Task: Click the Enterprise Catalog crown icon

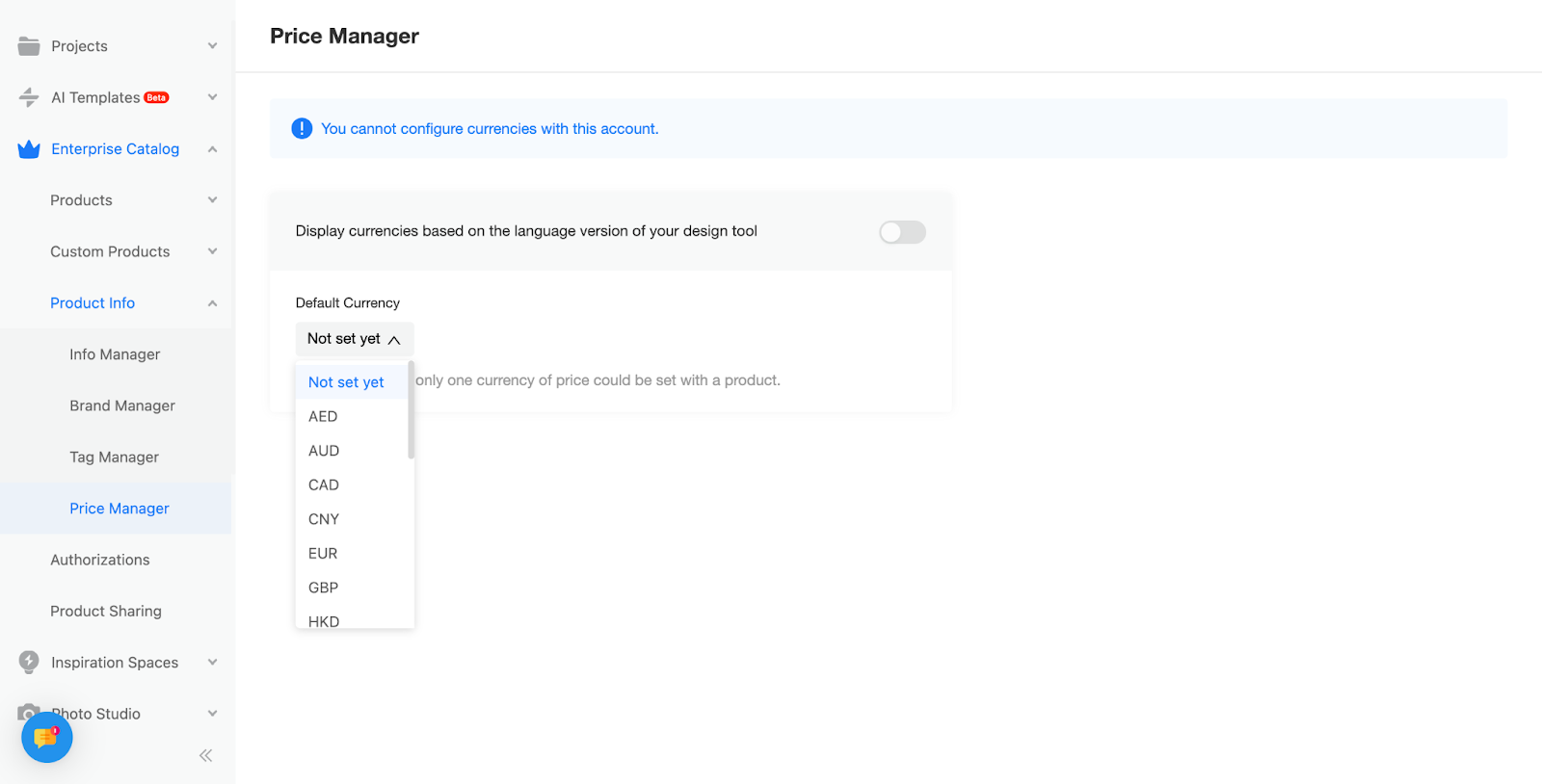Action: pos(29,149)
